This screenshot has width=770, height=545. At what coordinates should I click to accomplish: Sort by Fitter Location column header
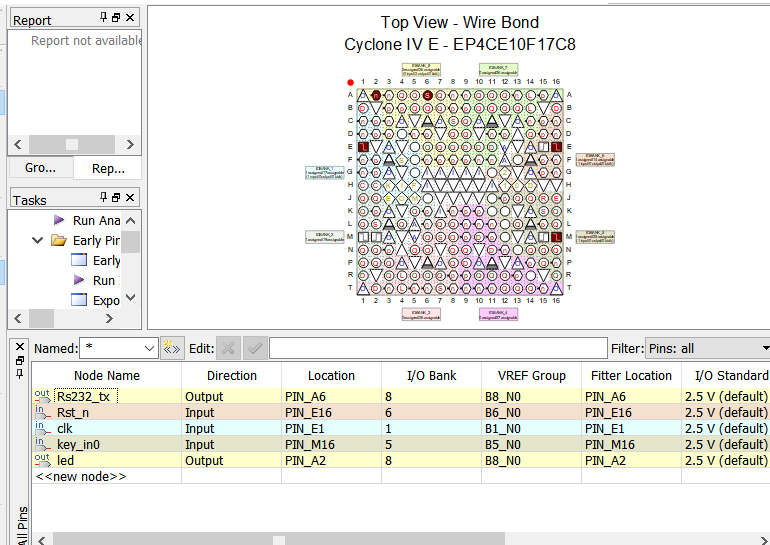(631, 376)
